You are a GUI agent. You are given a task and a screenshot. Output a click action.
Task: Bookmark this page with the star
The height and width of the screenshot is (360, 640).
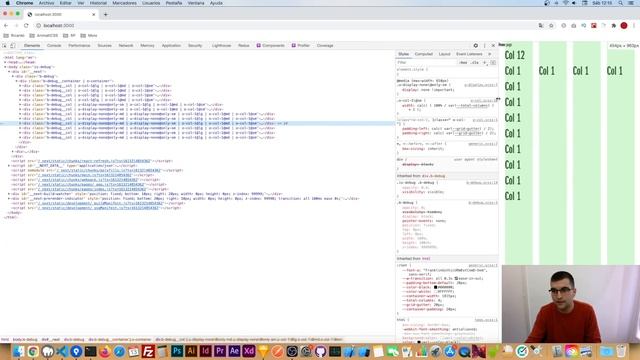coord(551,25)
